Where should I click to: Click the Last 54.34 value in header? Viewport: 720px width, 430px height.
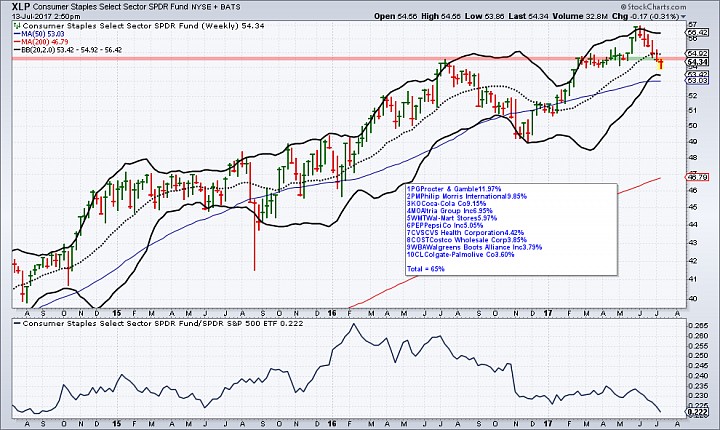[x=529, y=16]
